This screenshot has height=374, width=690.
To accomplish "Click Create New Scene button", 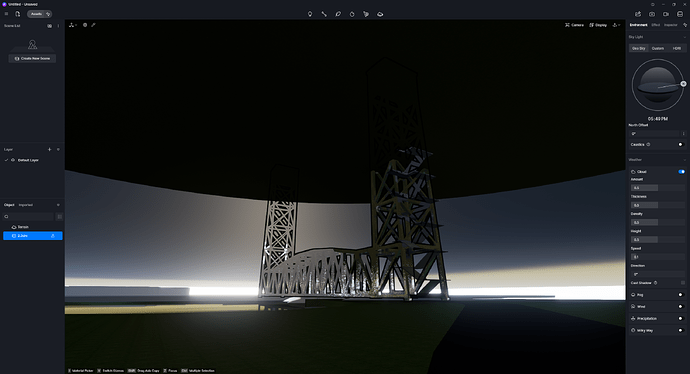I will (x=32, y=59).
